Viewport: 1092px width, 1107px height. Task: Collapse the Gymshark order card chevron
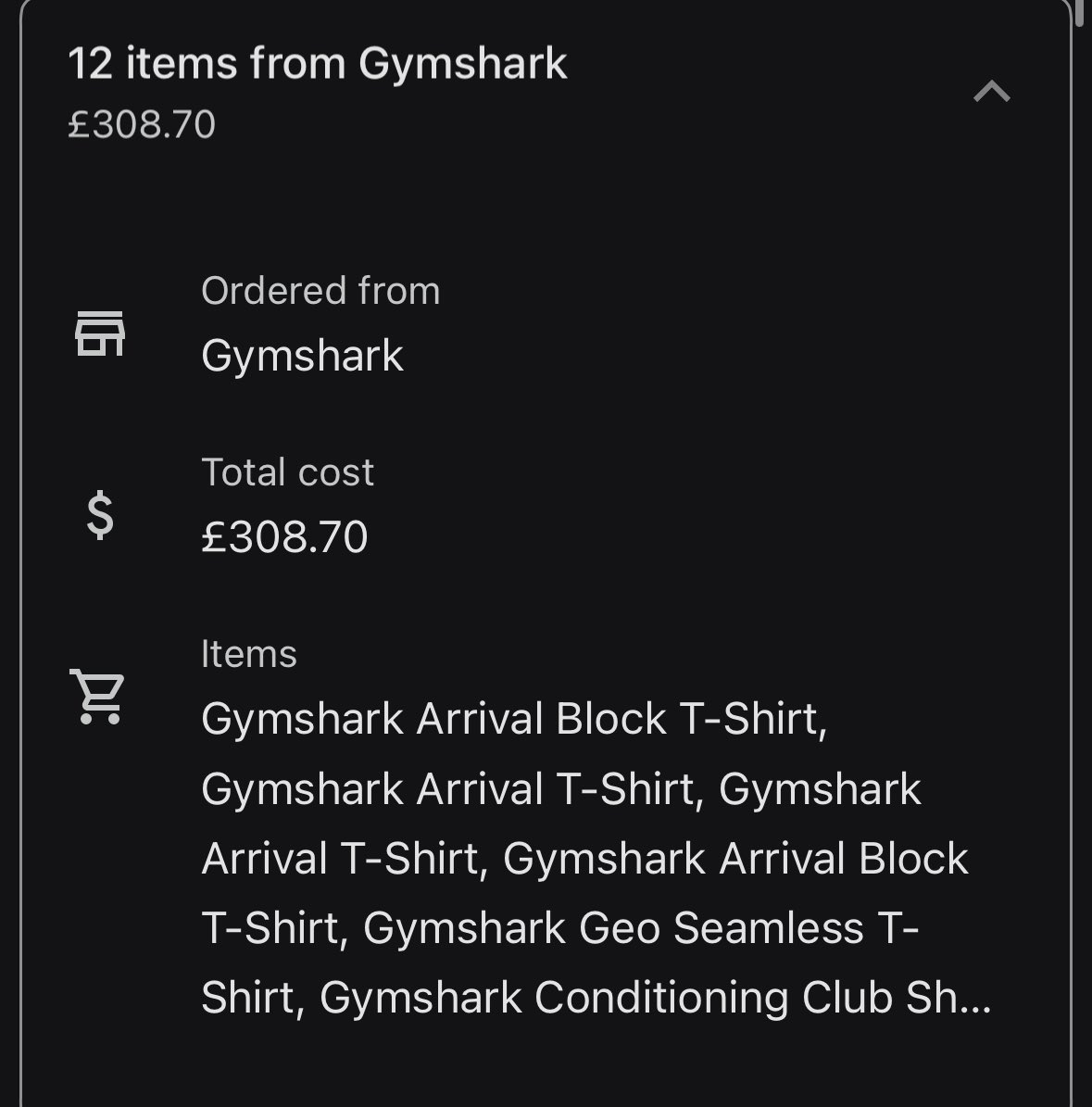[x=992, y=91]
